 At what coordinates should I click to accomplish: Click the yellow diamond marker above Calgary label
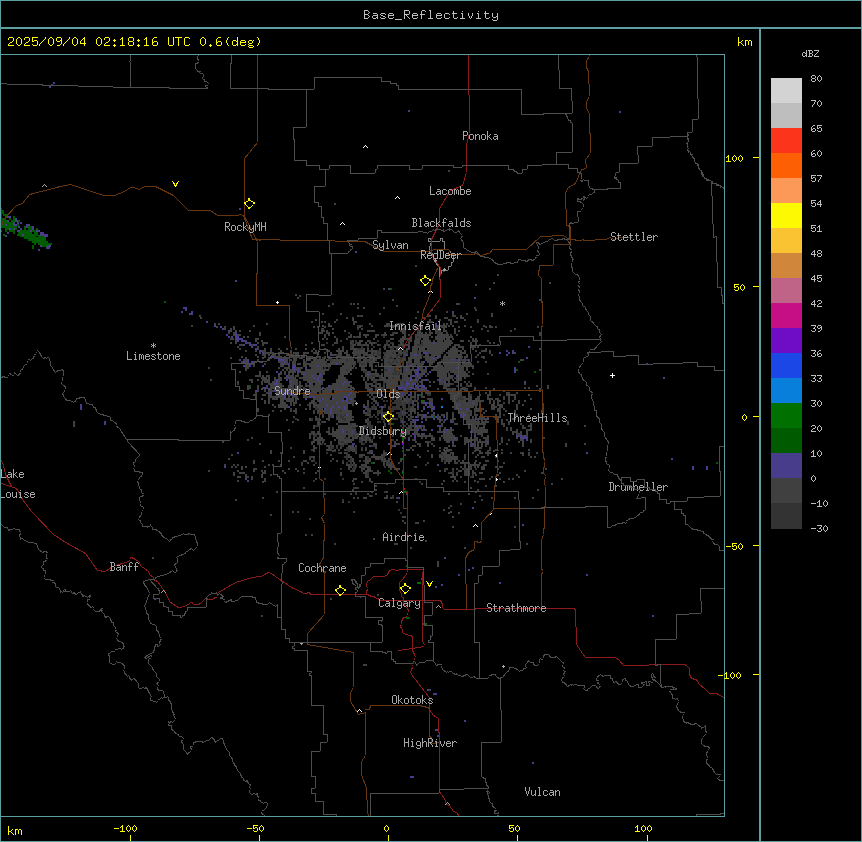(405, 589)
